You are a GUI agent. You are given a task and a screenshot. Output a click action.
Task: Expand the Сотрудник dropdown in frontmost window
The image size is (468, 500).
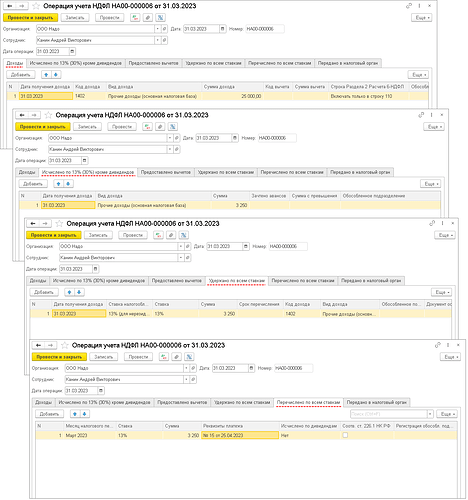[186, 379]
